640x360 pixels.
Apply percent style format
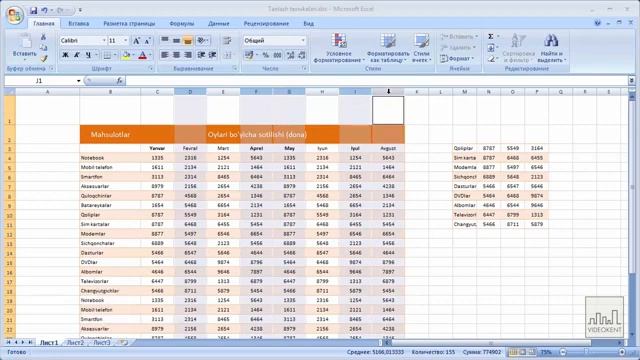(x=266, y=55)
